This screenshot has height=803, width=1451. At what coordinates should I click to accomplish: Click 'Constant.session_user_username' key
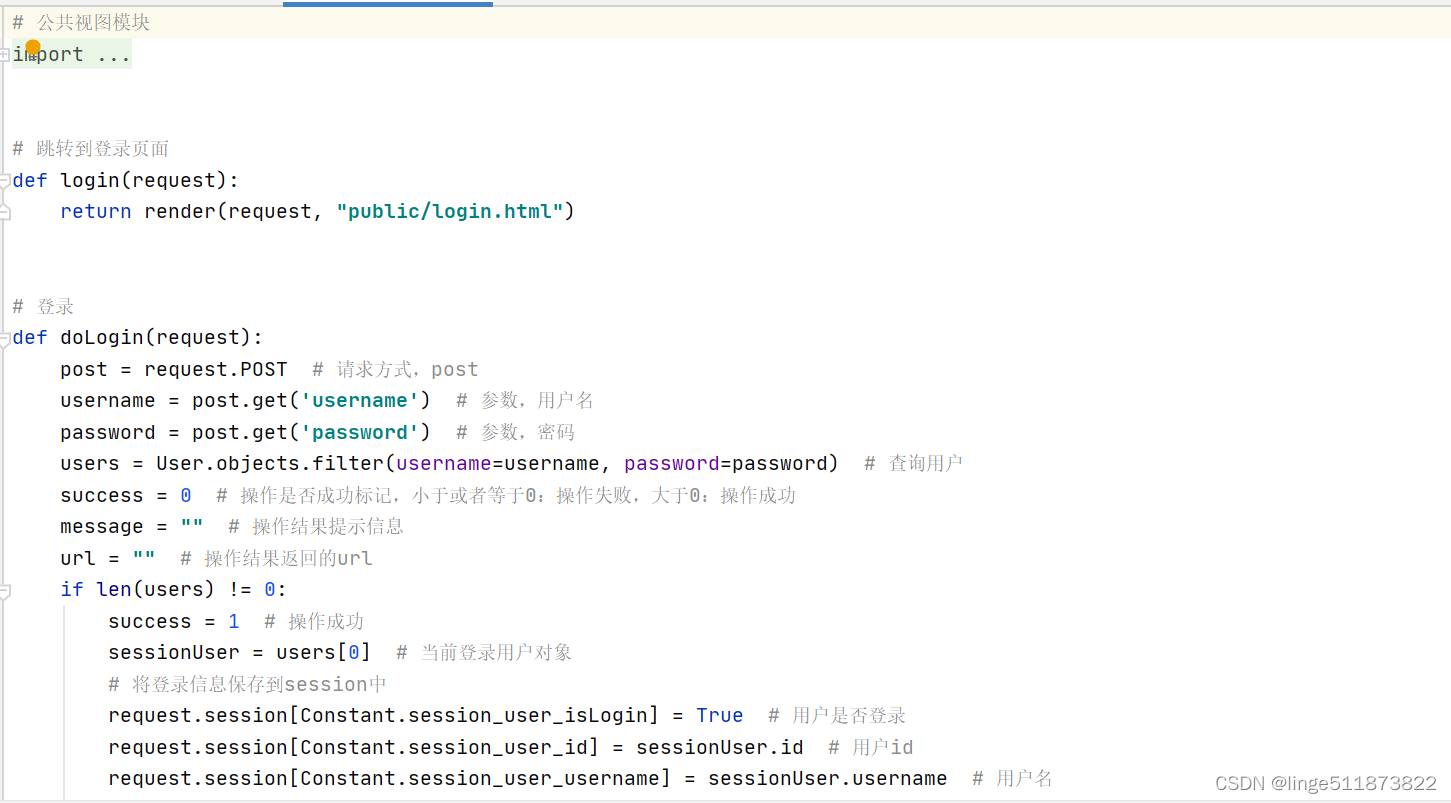tap(480, 779)
